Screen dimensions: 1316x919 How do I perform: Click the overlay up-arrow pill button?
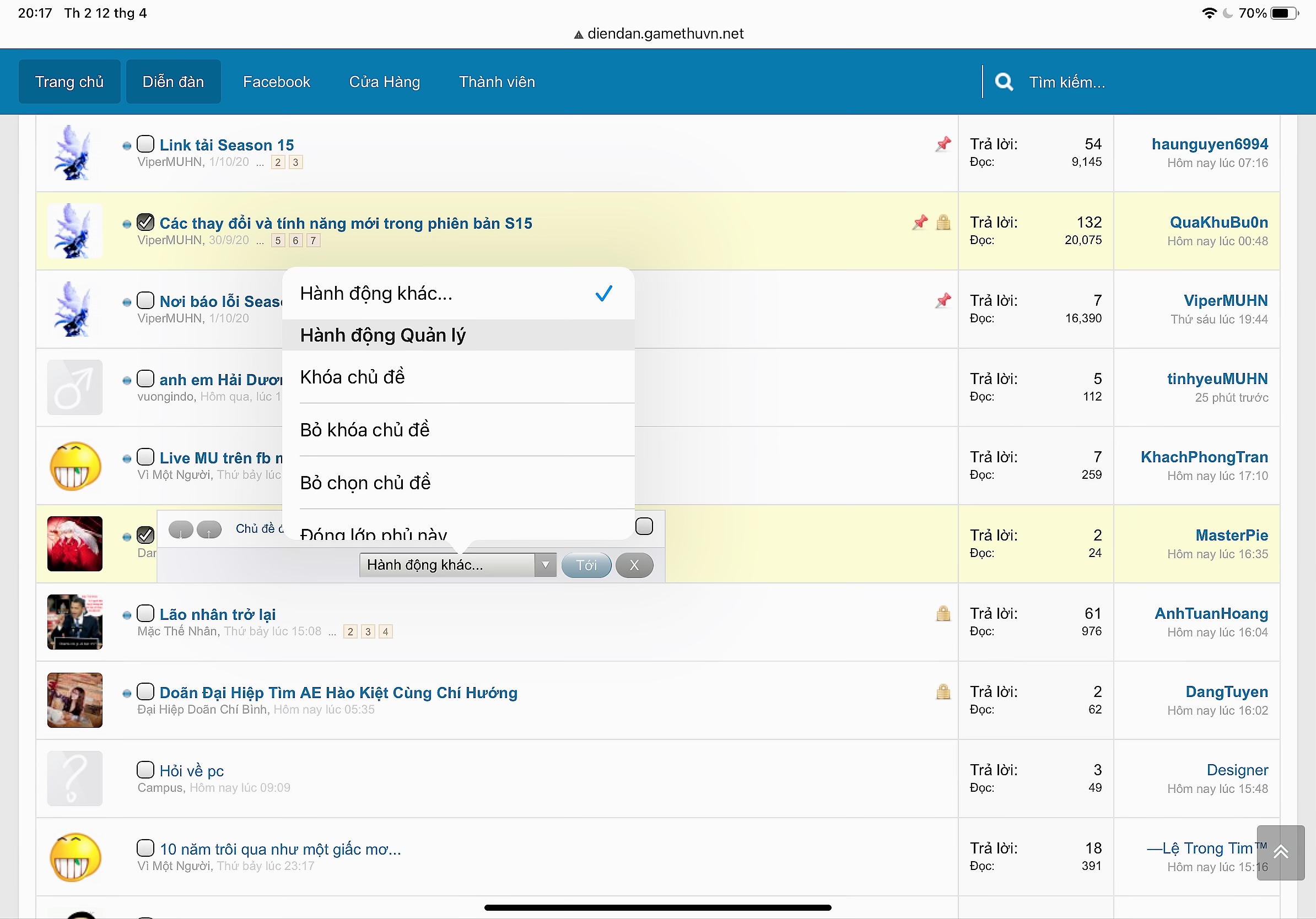pyautogui.click(x=209, y=530)
